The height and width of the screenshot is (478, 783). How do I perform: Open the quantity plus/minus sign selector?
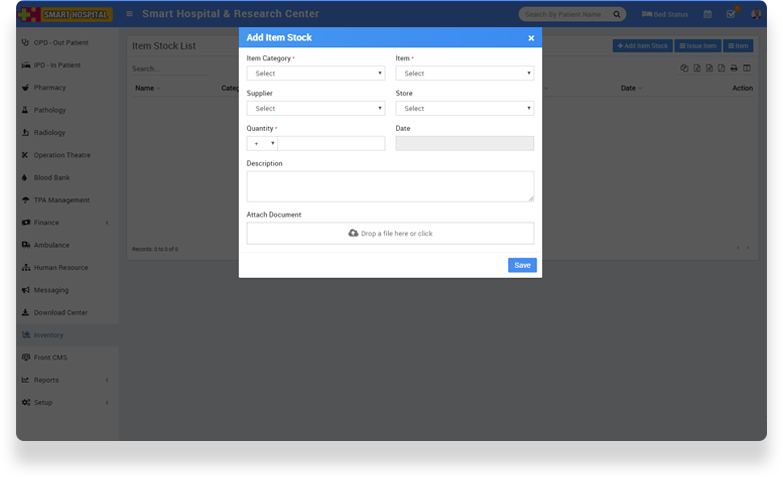tap(262, 143)
